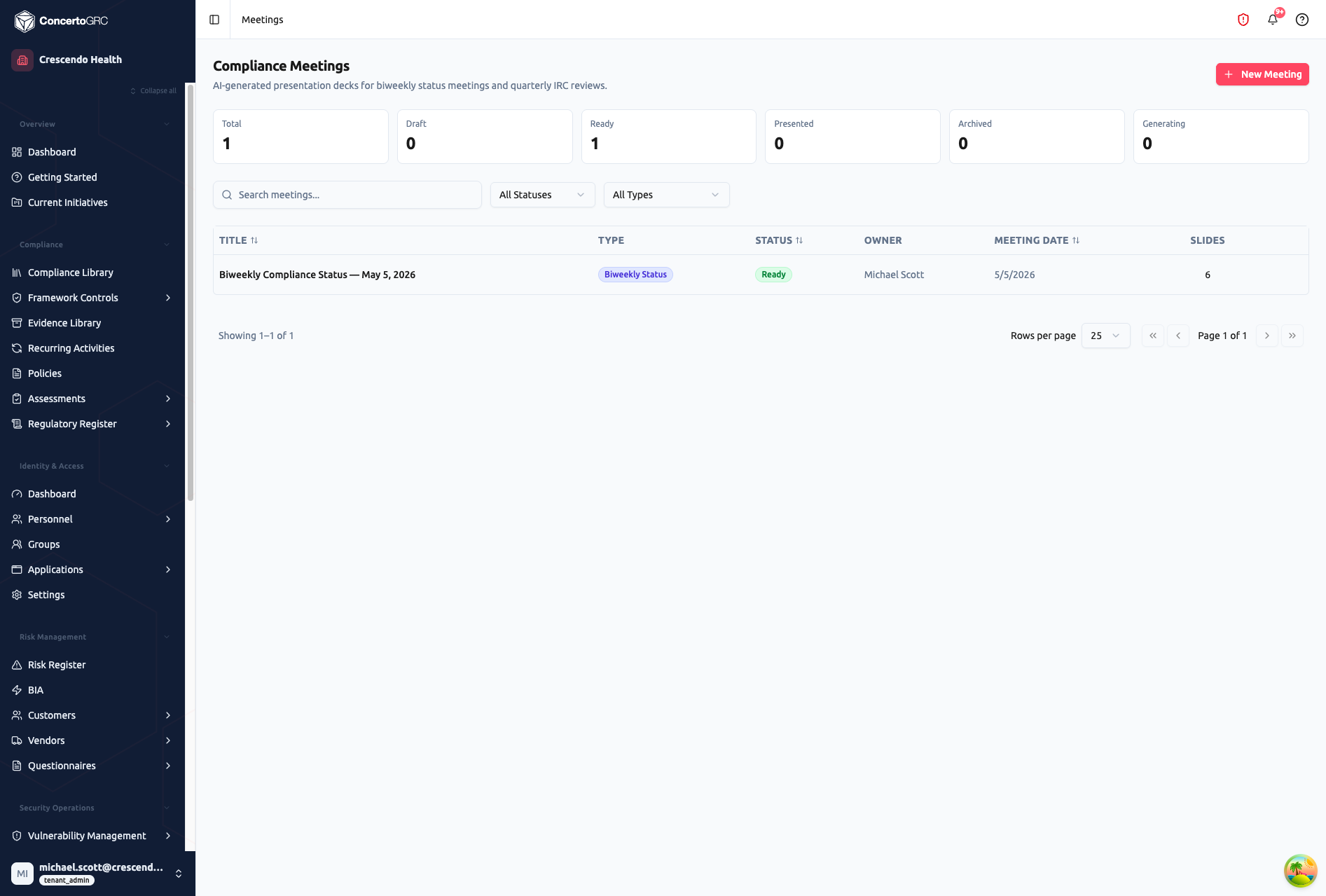Go to next page

(1267, 336)
